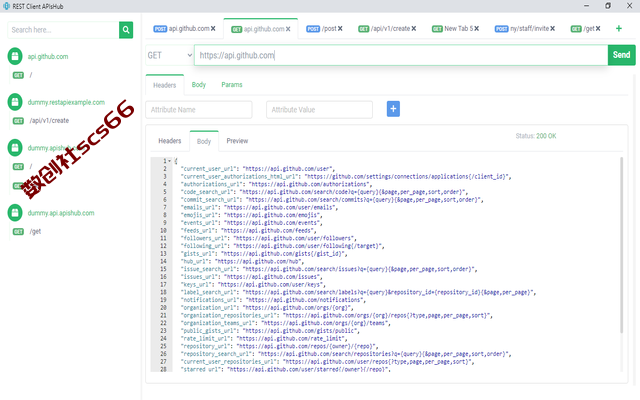Open the request Body tab
This screenshot has width=640, height=400.
coord(199,84)
